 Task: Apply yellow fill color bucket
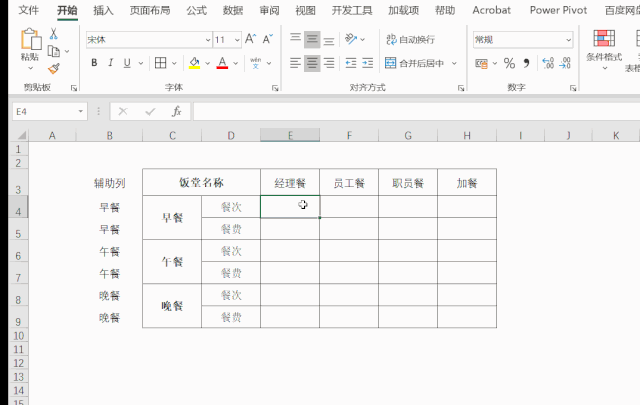click(x=194, y=63)
